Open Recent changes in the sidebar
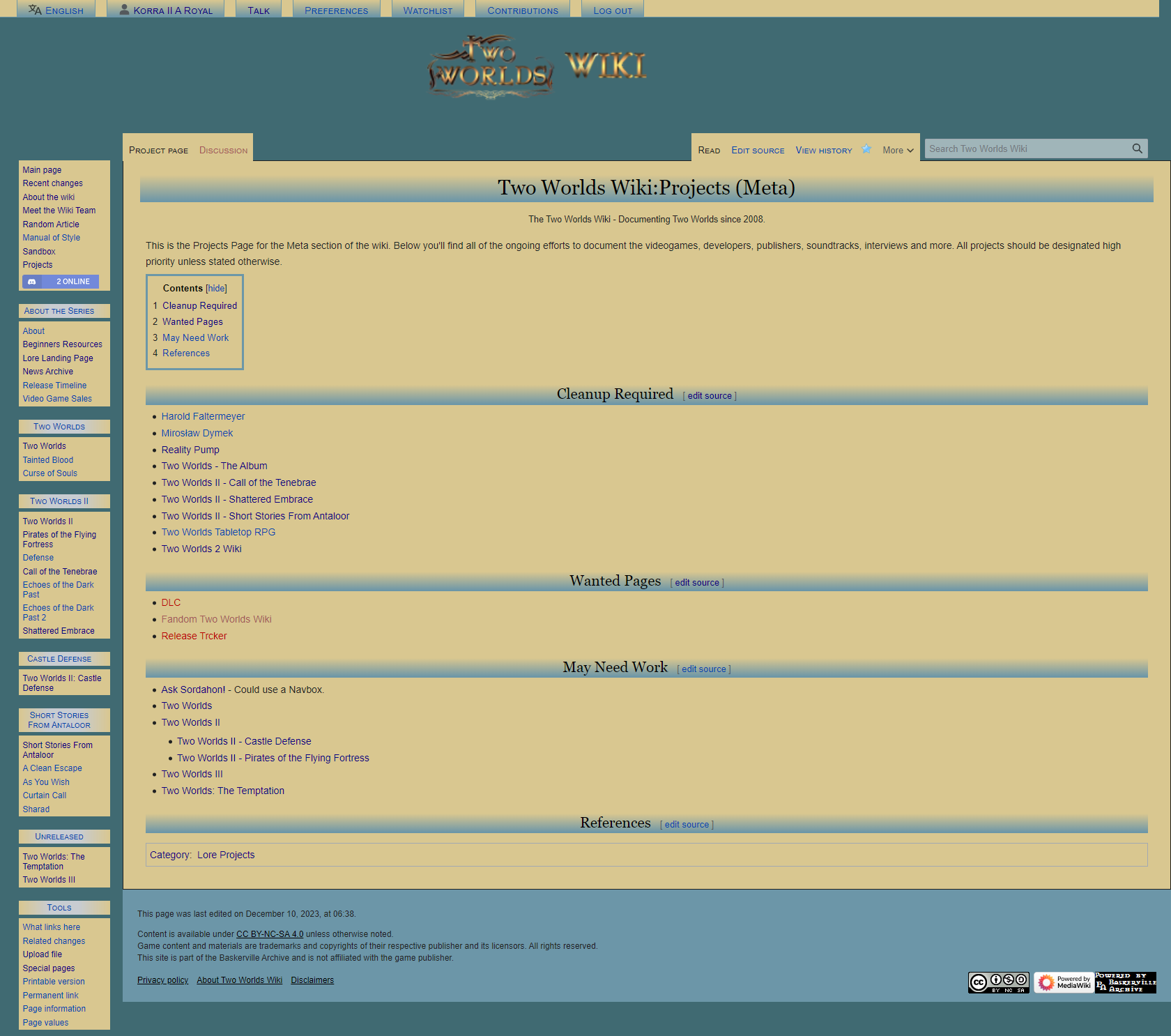 tap(52, 183)
